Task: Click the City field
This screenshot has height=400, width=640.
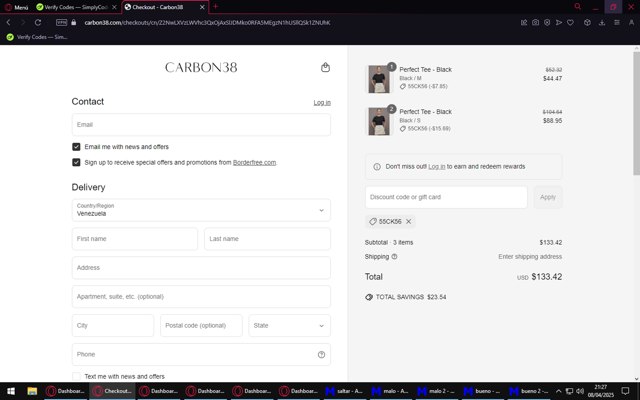Action: pos(113,325)
